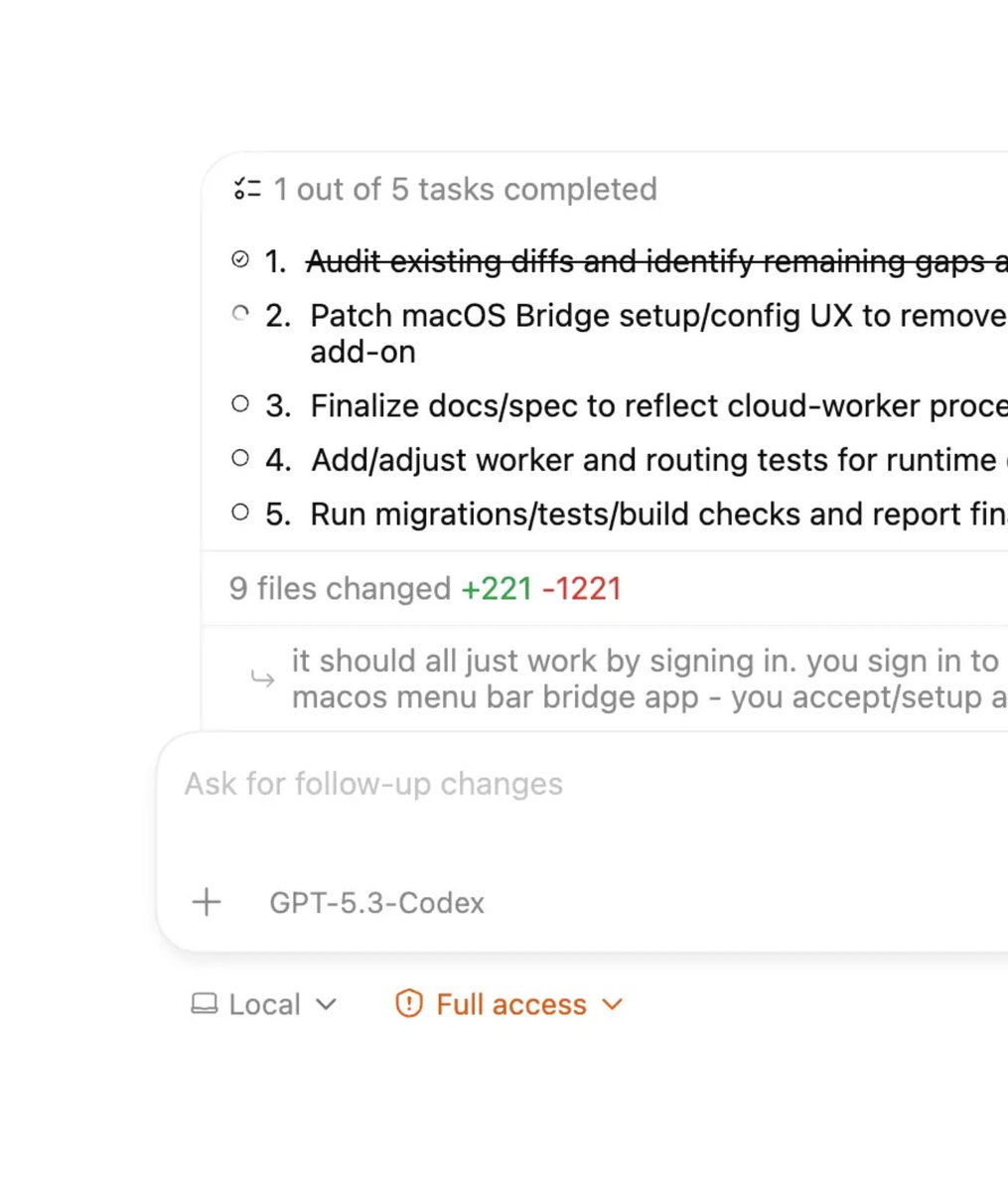Toggle the empty circle for task 3

[x=239, y=404]
